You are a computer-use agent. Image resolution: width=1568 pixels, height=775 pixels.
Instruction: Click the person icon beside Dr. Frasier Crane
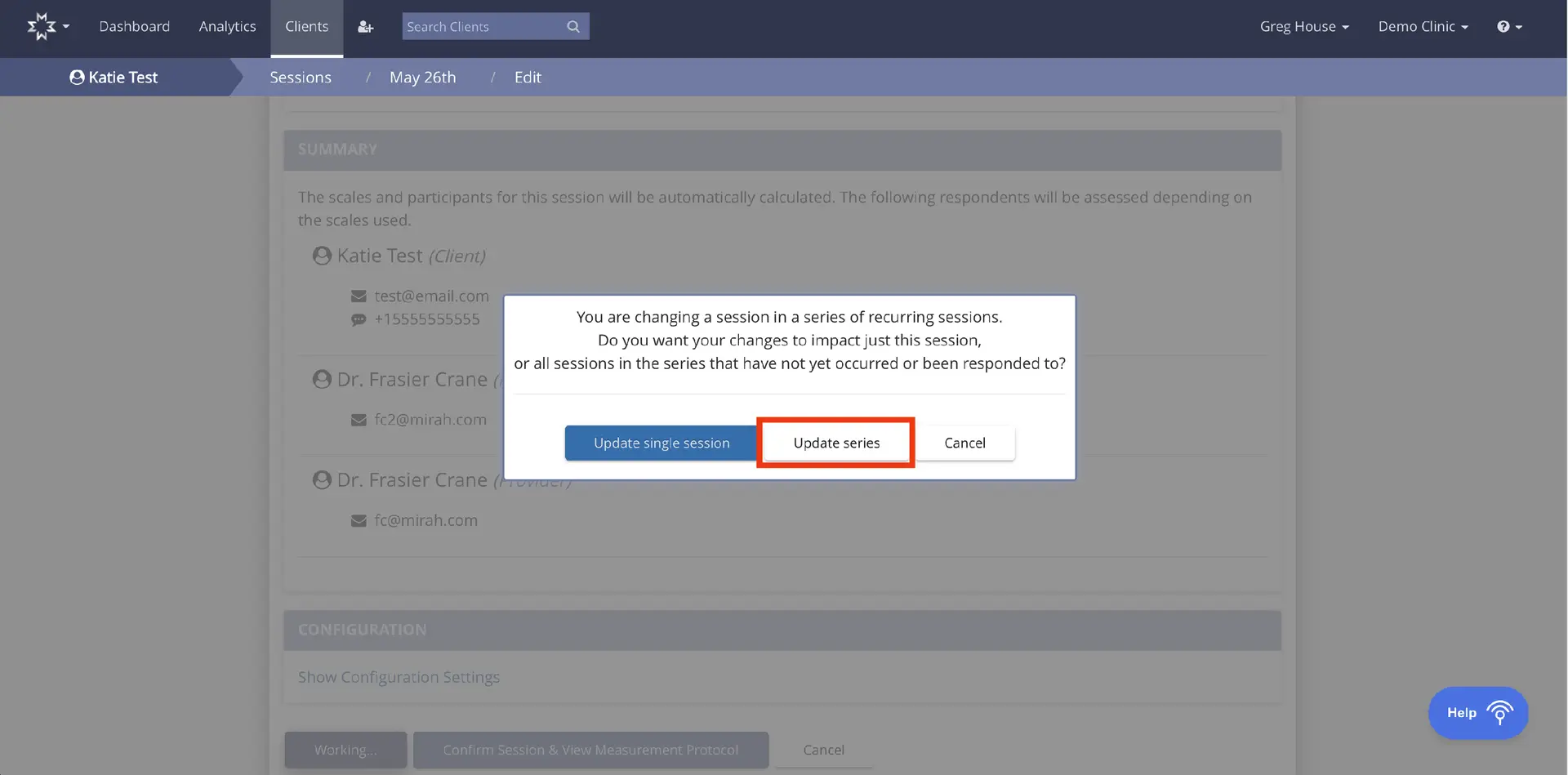[321, 379]
